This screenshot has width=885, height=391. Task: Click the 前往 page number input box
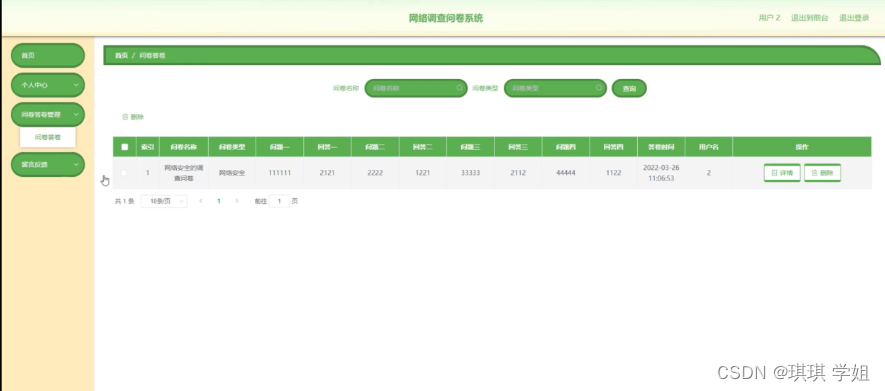coord(279,201)
